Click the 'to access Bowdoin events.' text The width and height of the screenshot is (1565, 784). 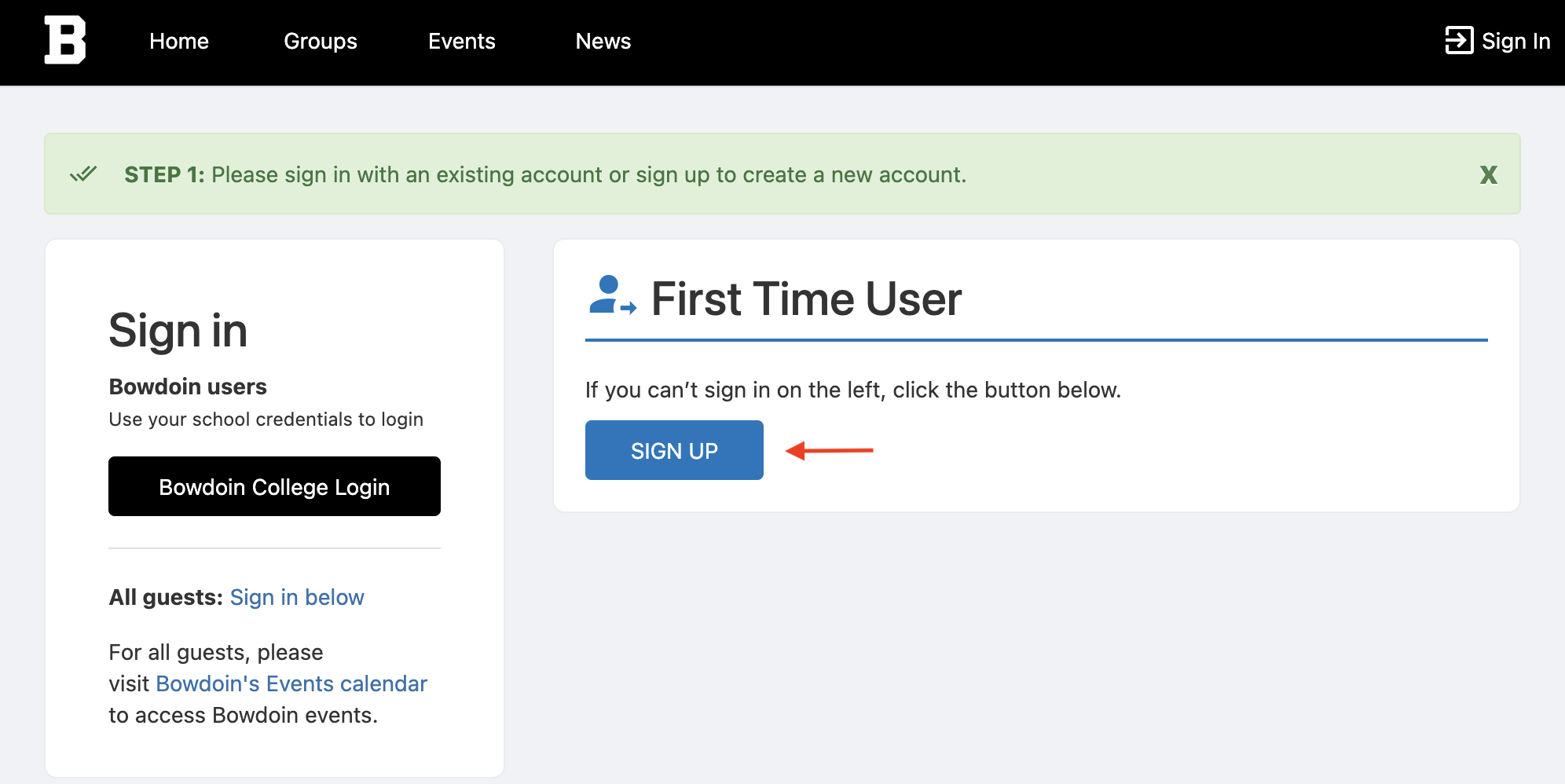(243, 715)
